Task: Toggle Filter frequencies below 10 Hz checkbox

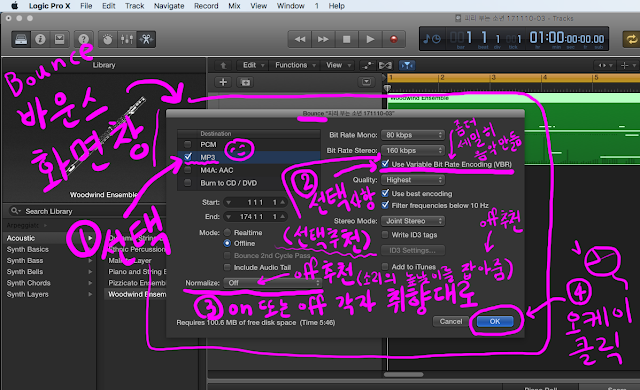Action: point(385,205)
